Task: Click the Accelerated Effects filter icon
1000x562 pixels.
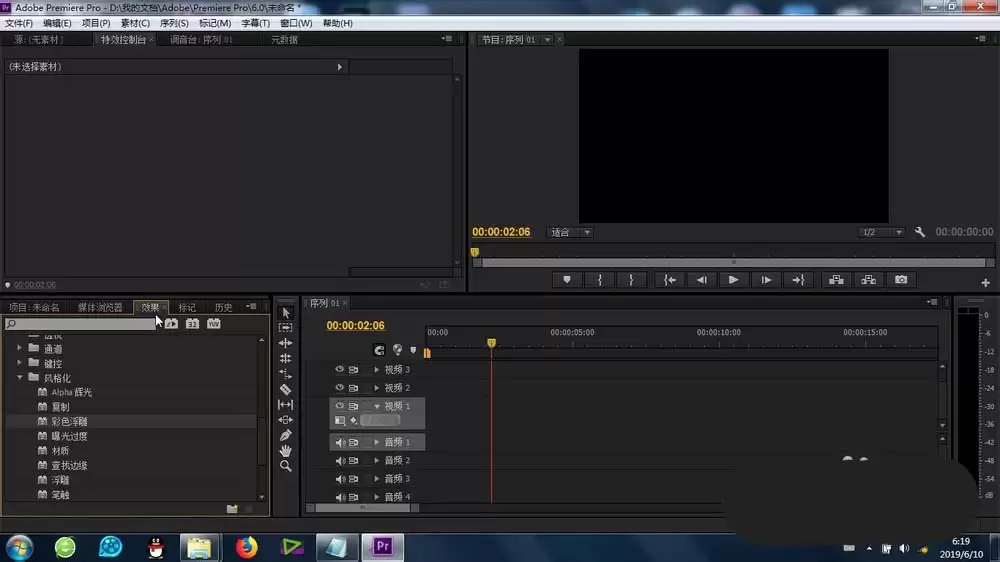Action: click(172, 324)
